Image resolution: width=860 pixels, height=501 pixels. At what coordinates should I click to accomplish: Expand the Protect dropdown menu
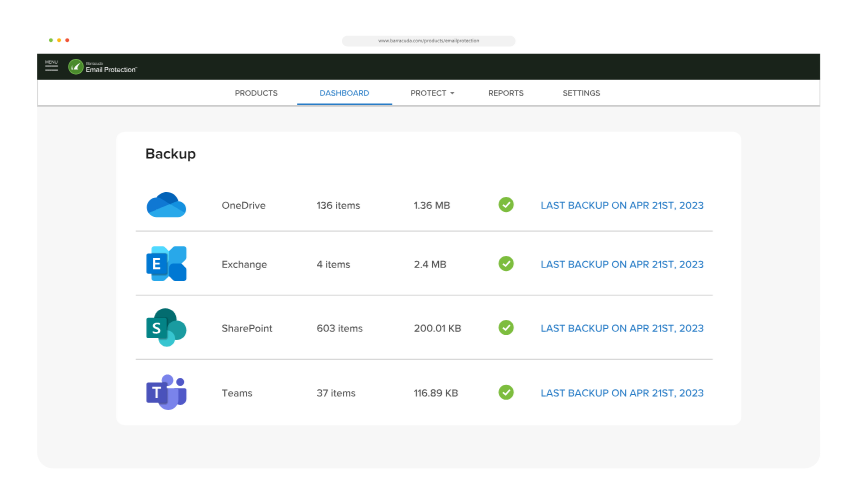(432, 93)
